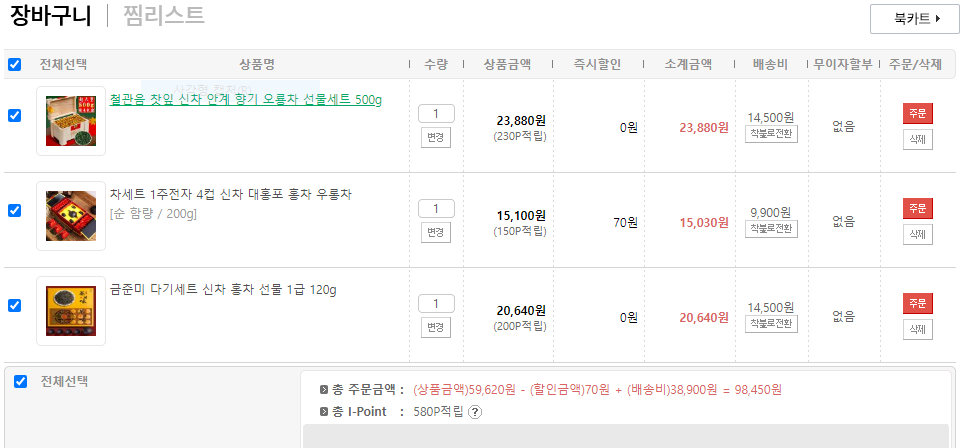Click 착불로전환 for the 금준미 tea shipping
Image resolution: width=962 pixels, height=448 pixels.
click(x=771, y=324)
